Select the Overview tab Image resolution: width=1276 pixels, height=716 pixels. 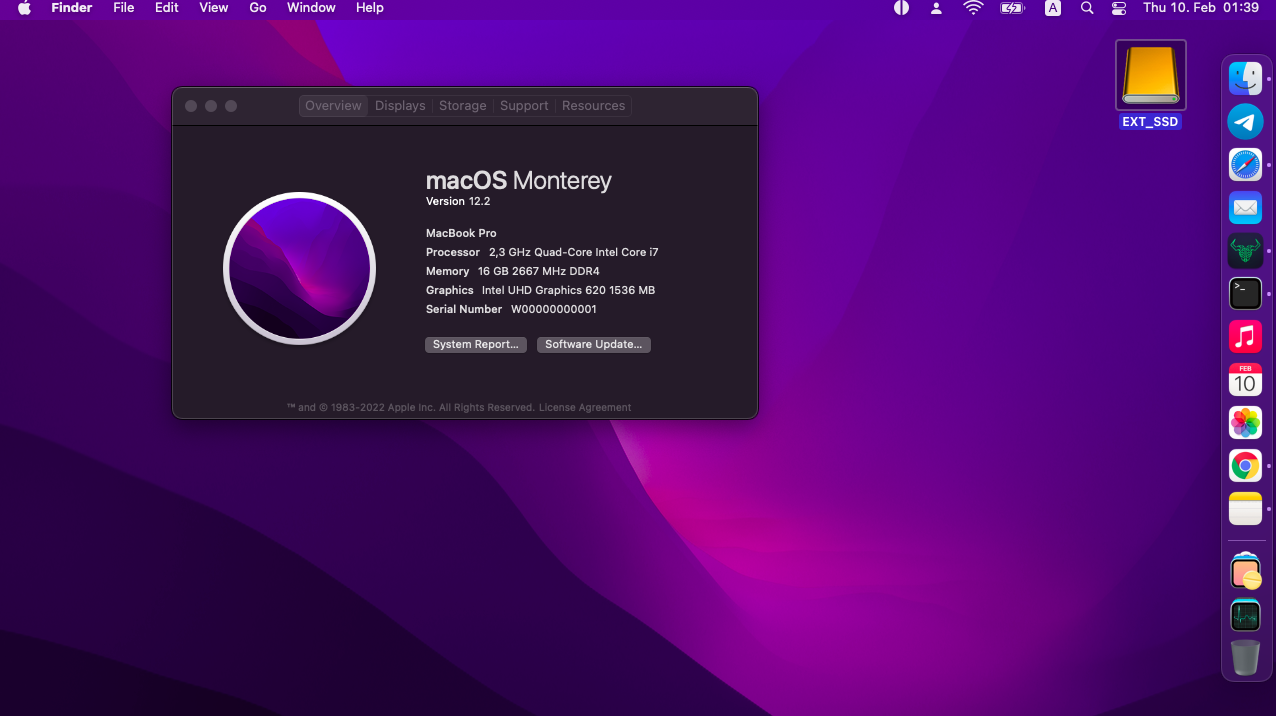[333, 106]
